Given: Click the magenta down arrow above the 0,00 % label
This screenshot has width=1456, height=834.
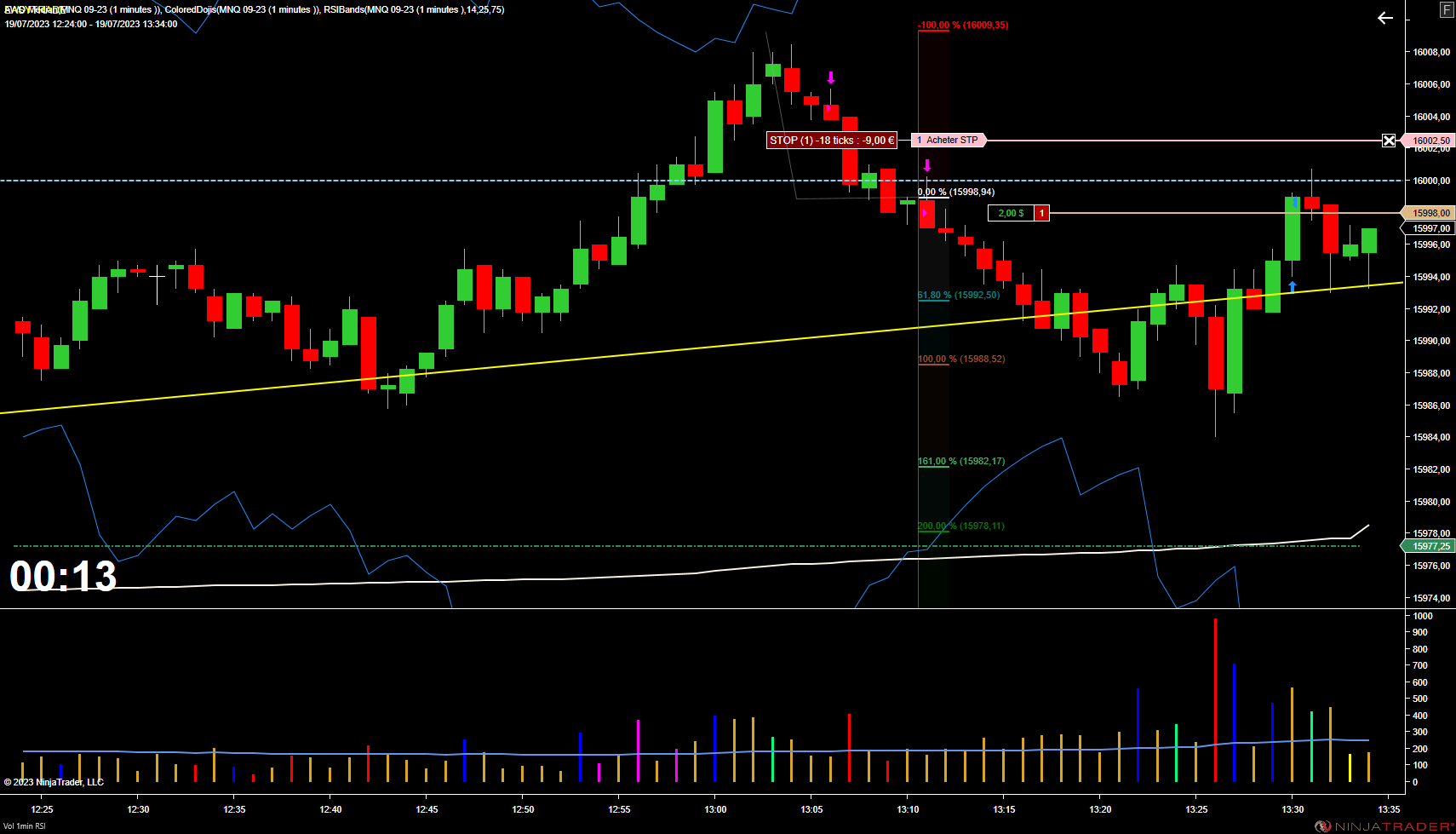Looking at the screenshot, I should (x=927, y=165).
